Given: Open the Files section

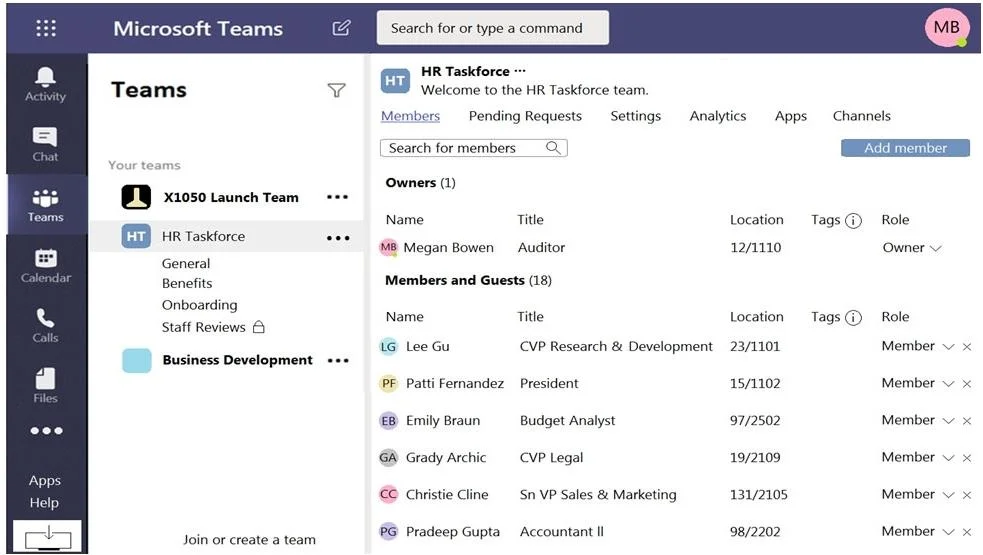Looking at the screenshot, I should click(x=45, y=386).
